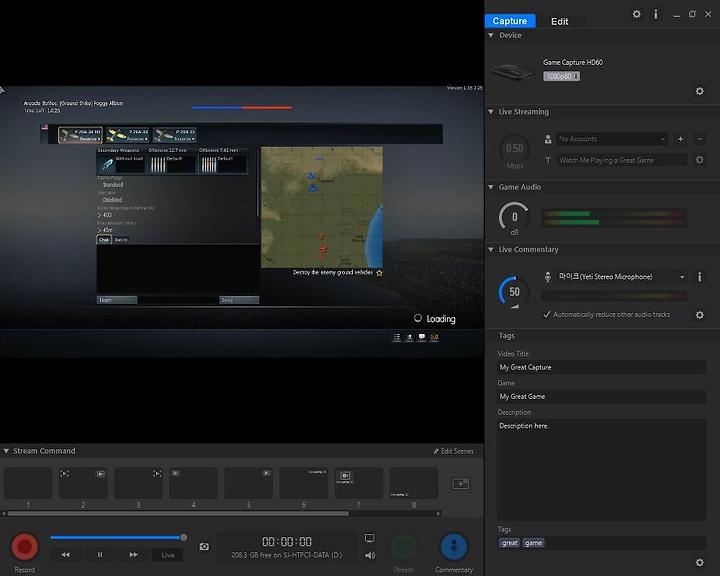The width and height of the screenshot is (720, 576).
Task: Click the streaming bitrate 0.50 Mbps dial
Action: coord(514,149)
